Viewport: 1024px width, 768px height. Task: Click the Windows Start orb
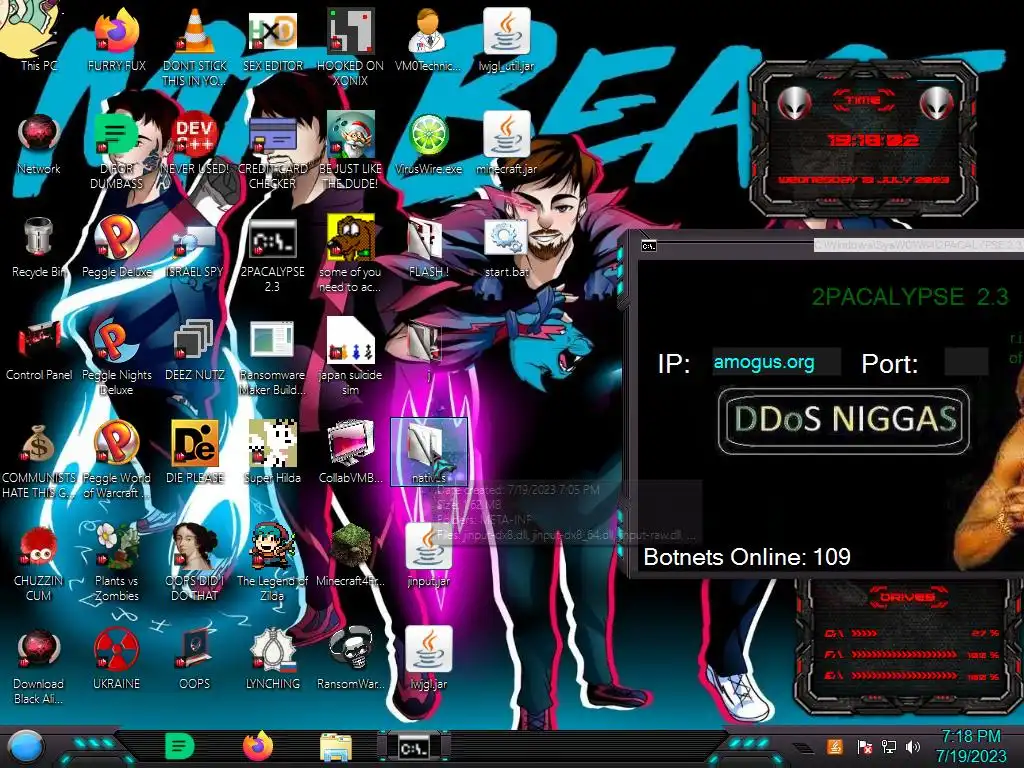click(25, 747)
